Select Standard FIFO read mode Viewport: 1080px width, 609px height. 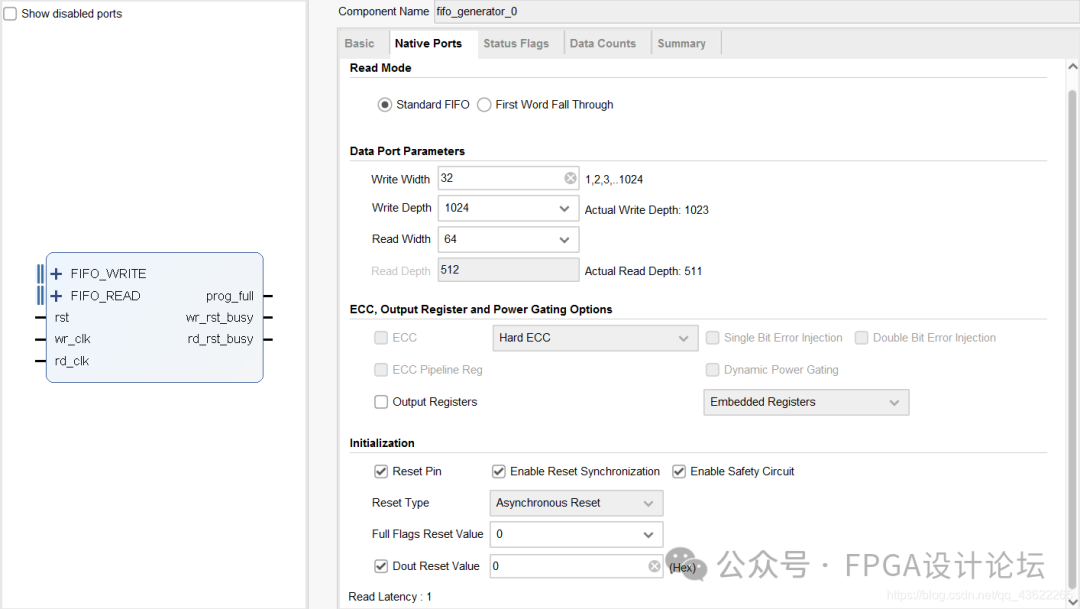click(x=385, y=105)
